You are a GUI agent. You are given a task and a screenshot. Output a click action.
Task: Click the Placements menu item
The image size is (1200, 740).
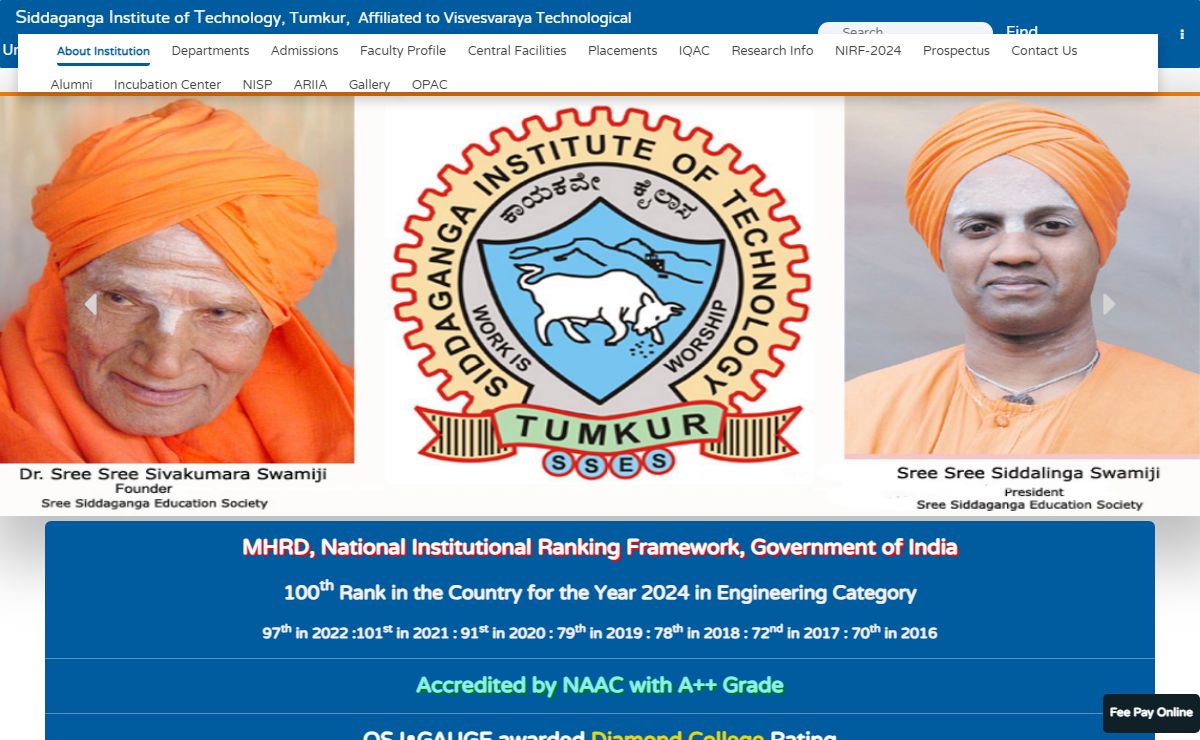click(x=622, y=51)
